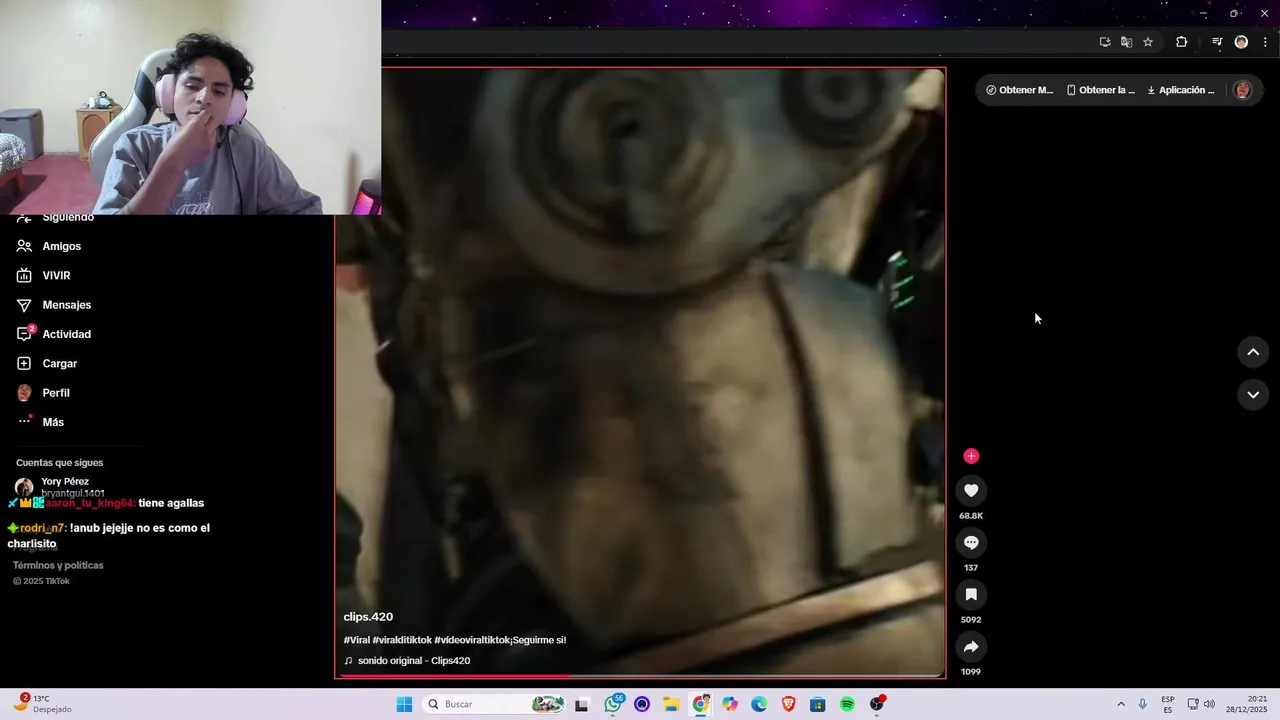The width and height of the screenshot is (1280, 720).
Task: Open Spotify from the taskbar
Action: click(x=847, y=704)
